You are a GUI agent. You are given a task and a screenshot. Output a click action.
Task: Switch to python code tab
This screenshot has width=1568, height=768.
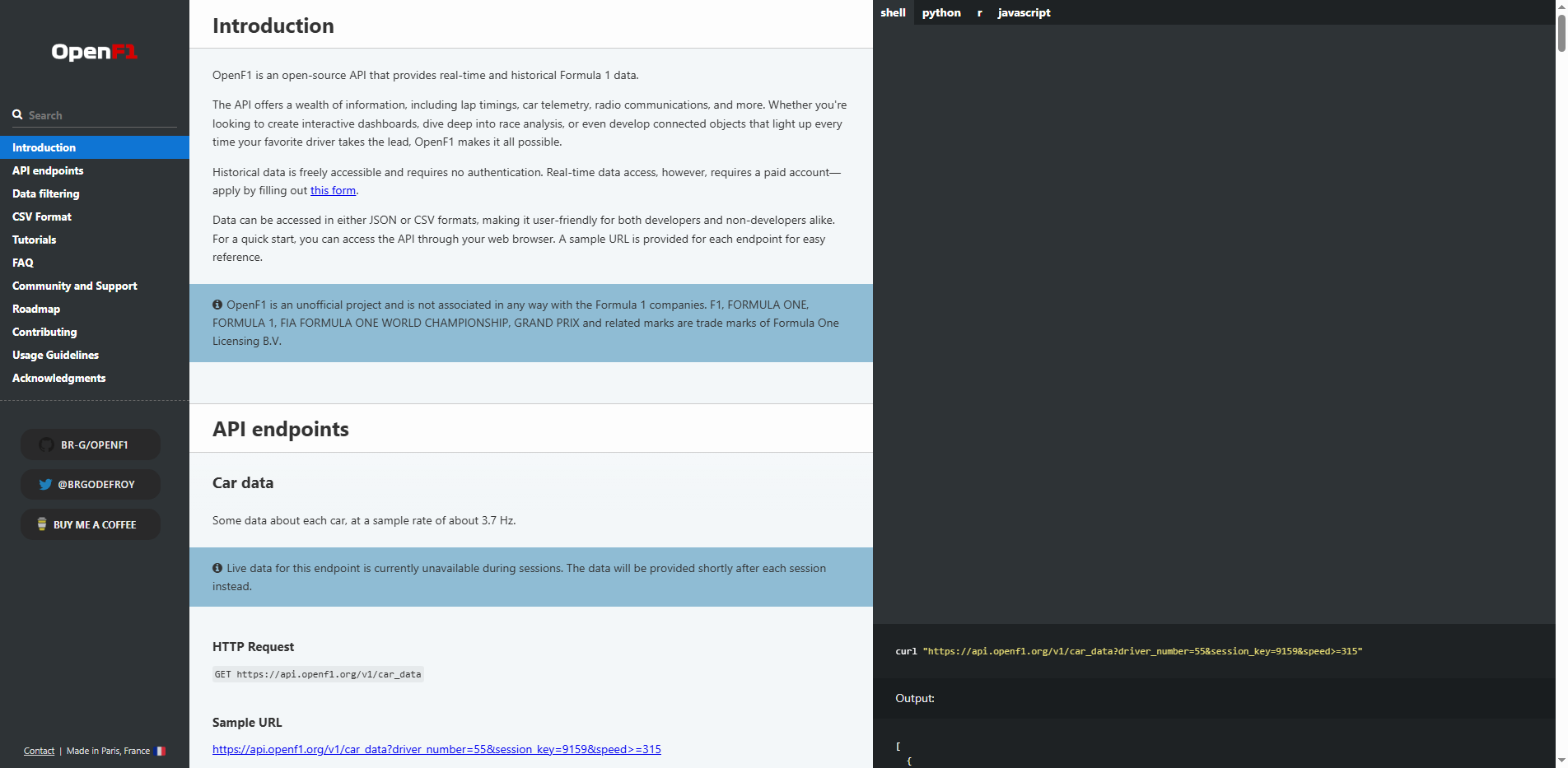941,12
